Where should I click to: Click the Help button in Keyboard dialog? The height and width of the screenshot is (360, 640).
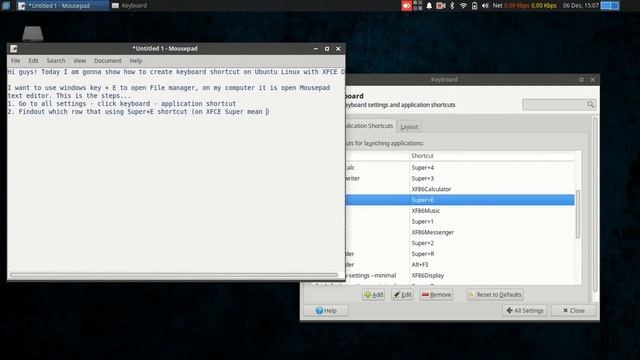click(x=326, y=311)
